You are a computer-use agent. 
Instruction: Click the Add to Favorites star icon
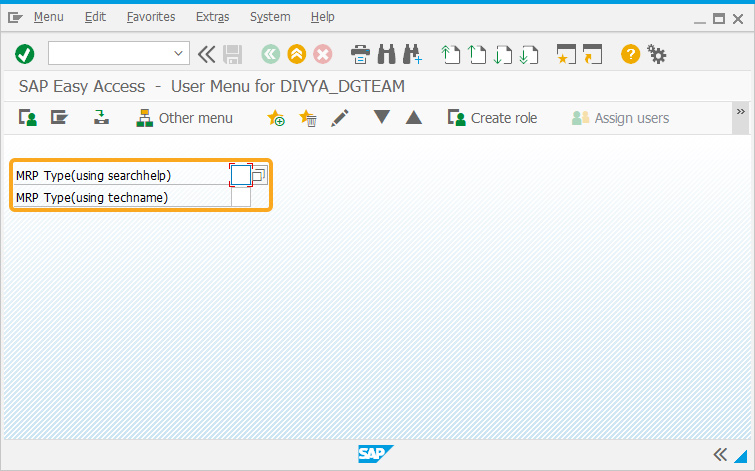click(276, 118)
